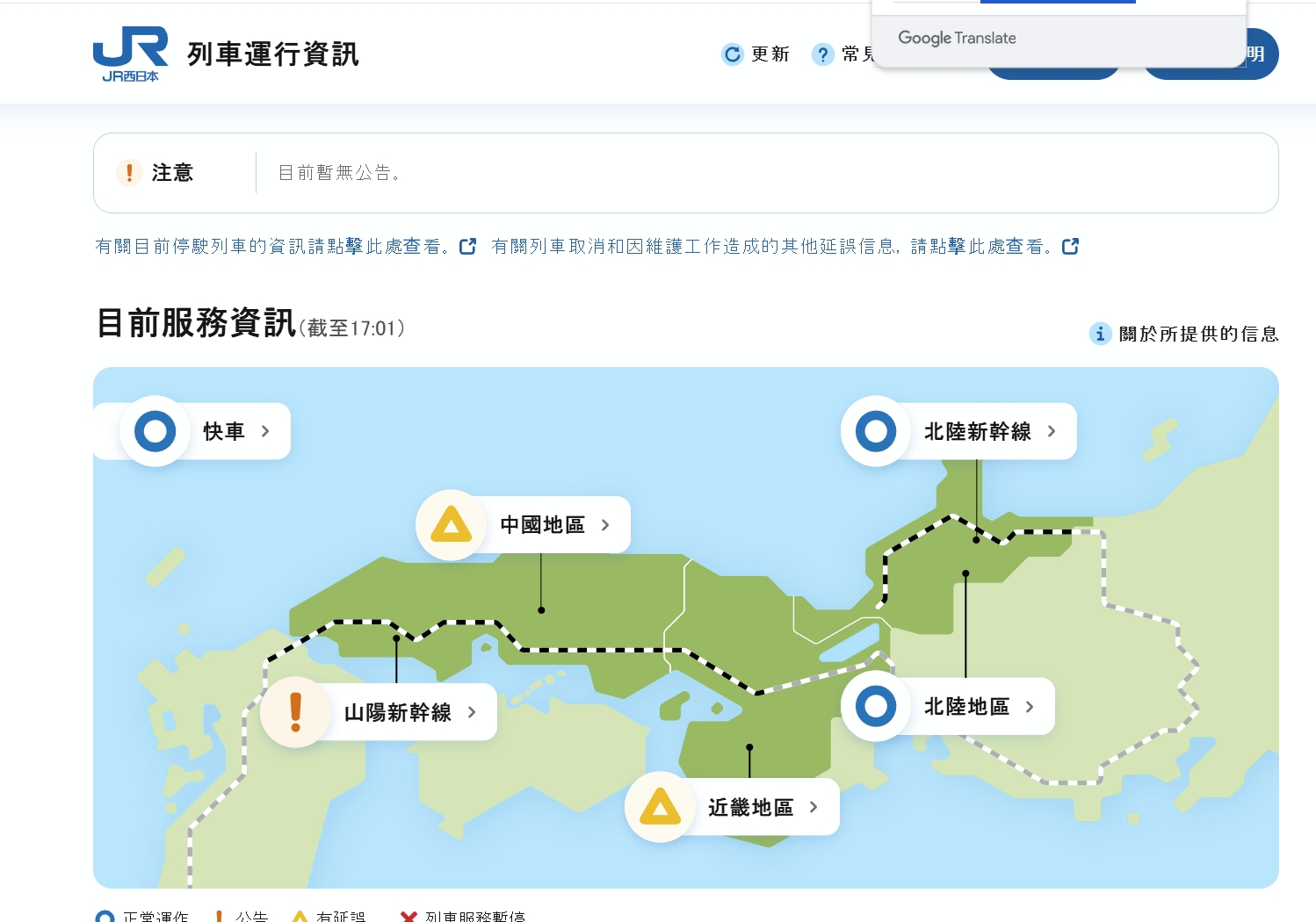Open 中國地區 chevron arrow
The height and width of the screenshot is (922, 1316).
605,524
